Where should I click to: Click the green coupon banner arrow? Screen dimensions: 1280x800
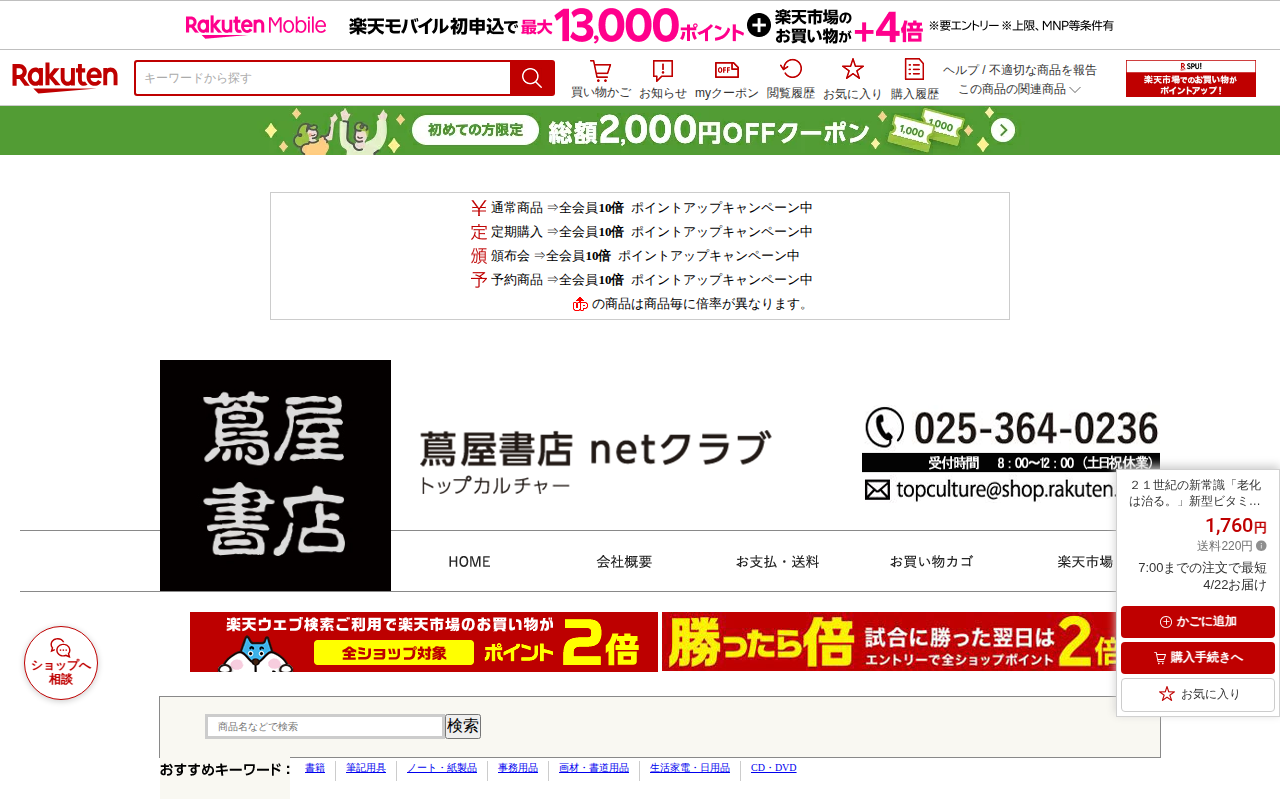point(1004,130)
